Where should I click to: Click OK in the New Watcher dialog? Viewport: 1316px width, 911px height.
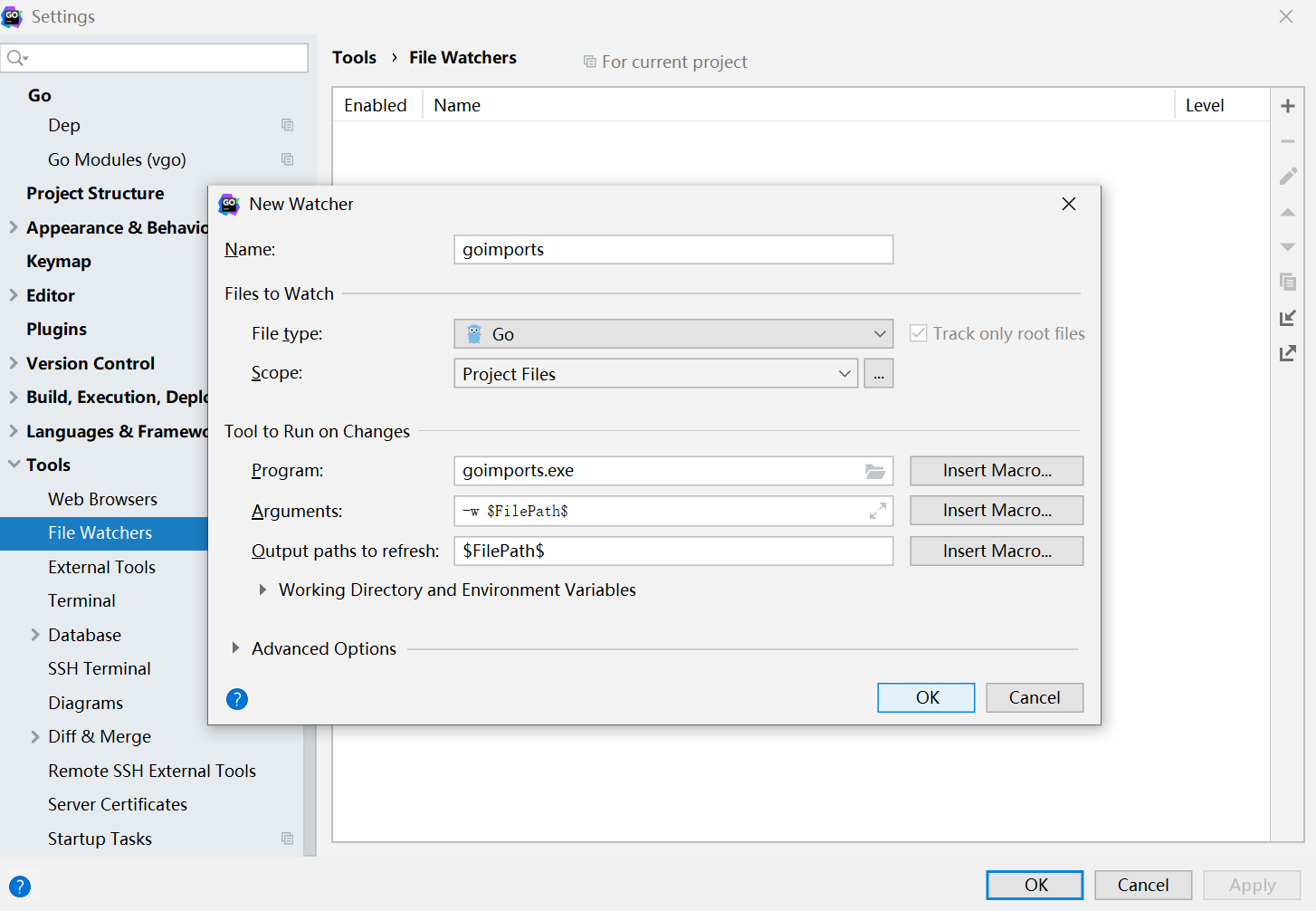[926, 697]
